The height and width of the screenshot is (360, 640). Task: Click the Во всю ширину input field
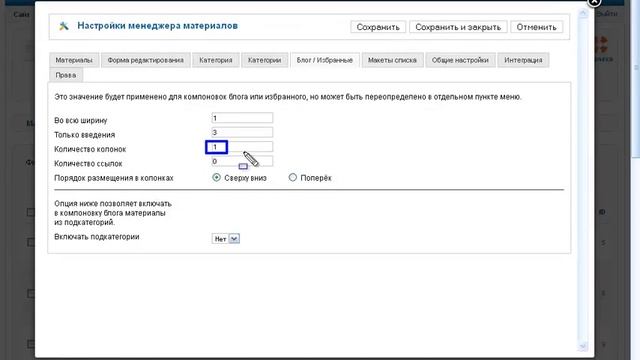click(x=242, y=118)
